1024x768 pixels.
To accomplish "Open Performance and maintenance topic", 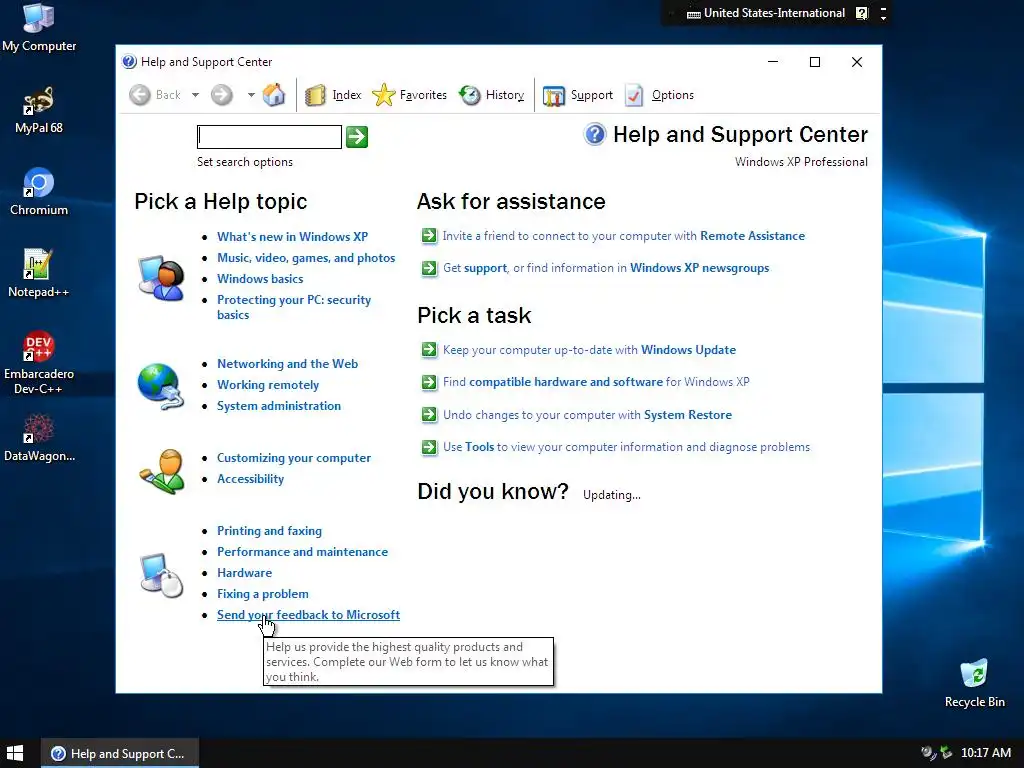I will point(302,552).
